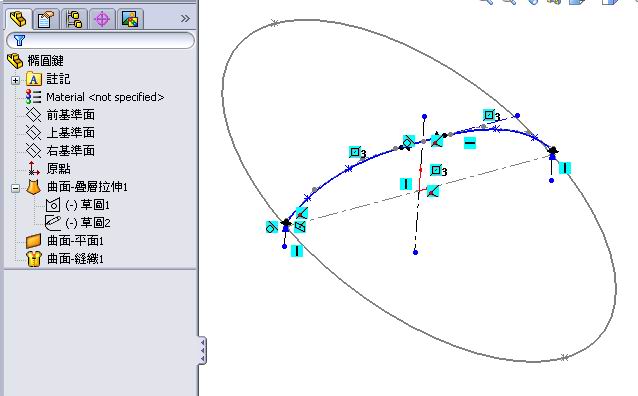Click the tangent relation icon near spline apex
The width and height of the screenshot is (638, 396).
click(409, 141)
